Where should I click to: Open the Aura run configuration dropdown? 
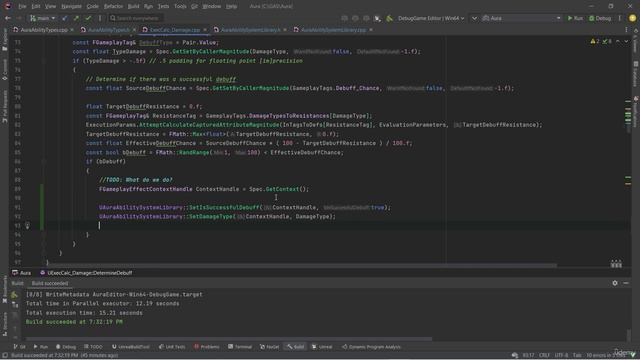tap(521, 18)
